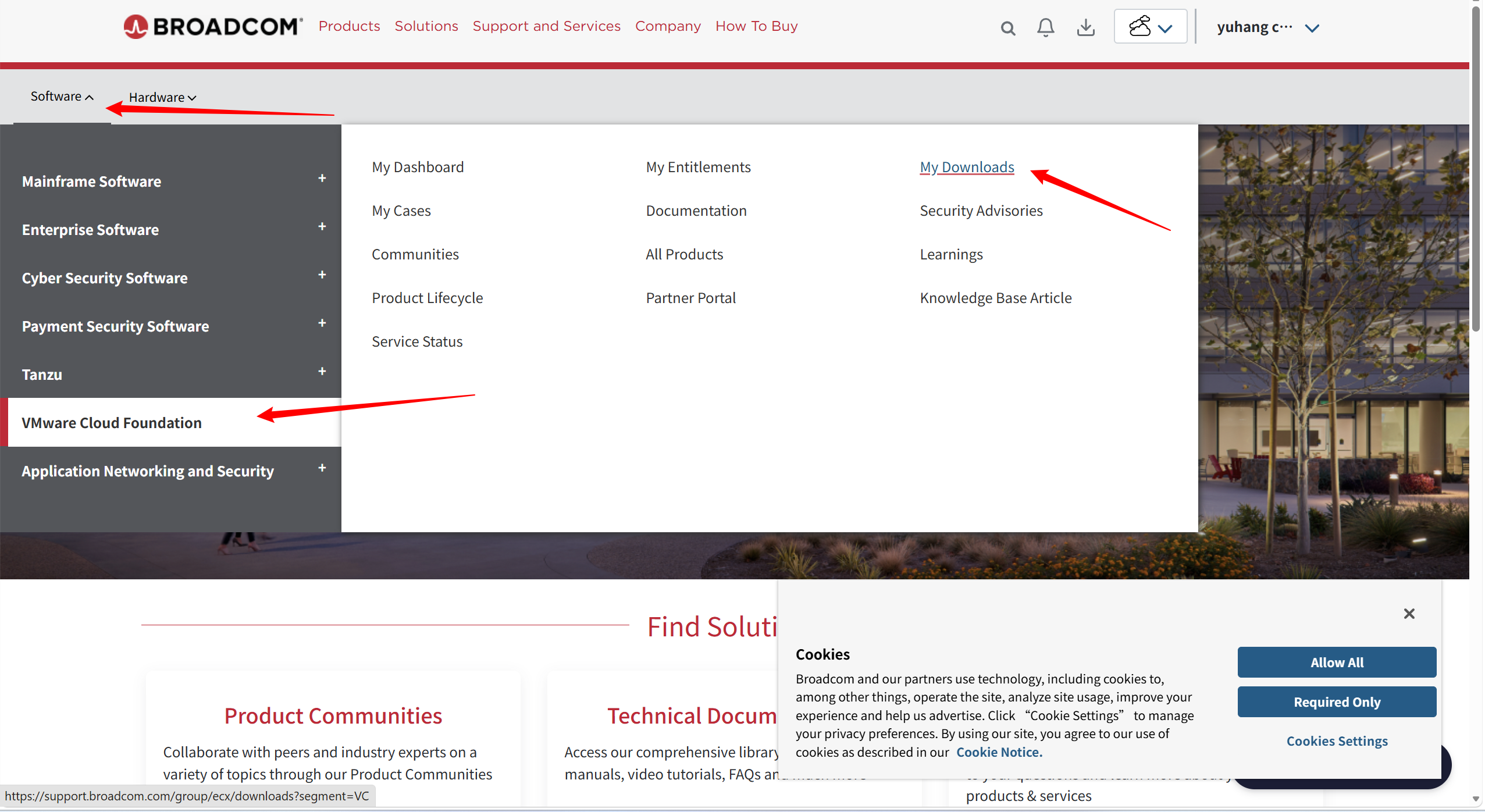Click the Broadcom logo

coord(213,27)
